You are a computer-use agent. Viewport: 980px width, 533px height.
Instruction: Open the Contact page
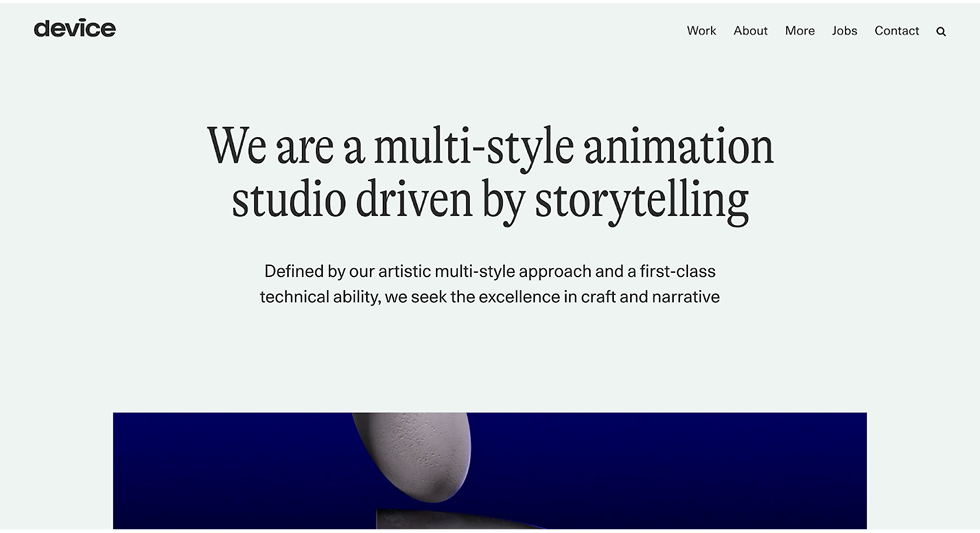pyautogui.click(x=896, y=31)
